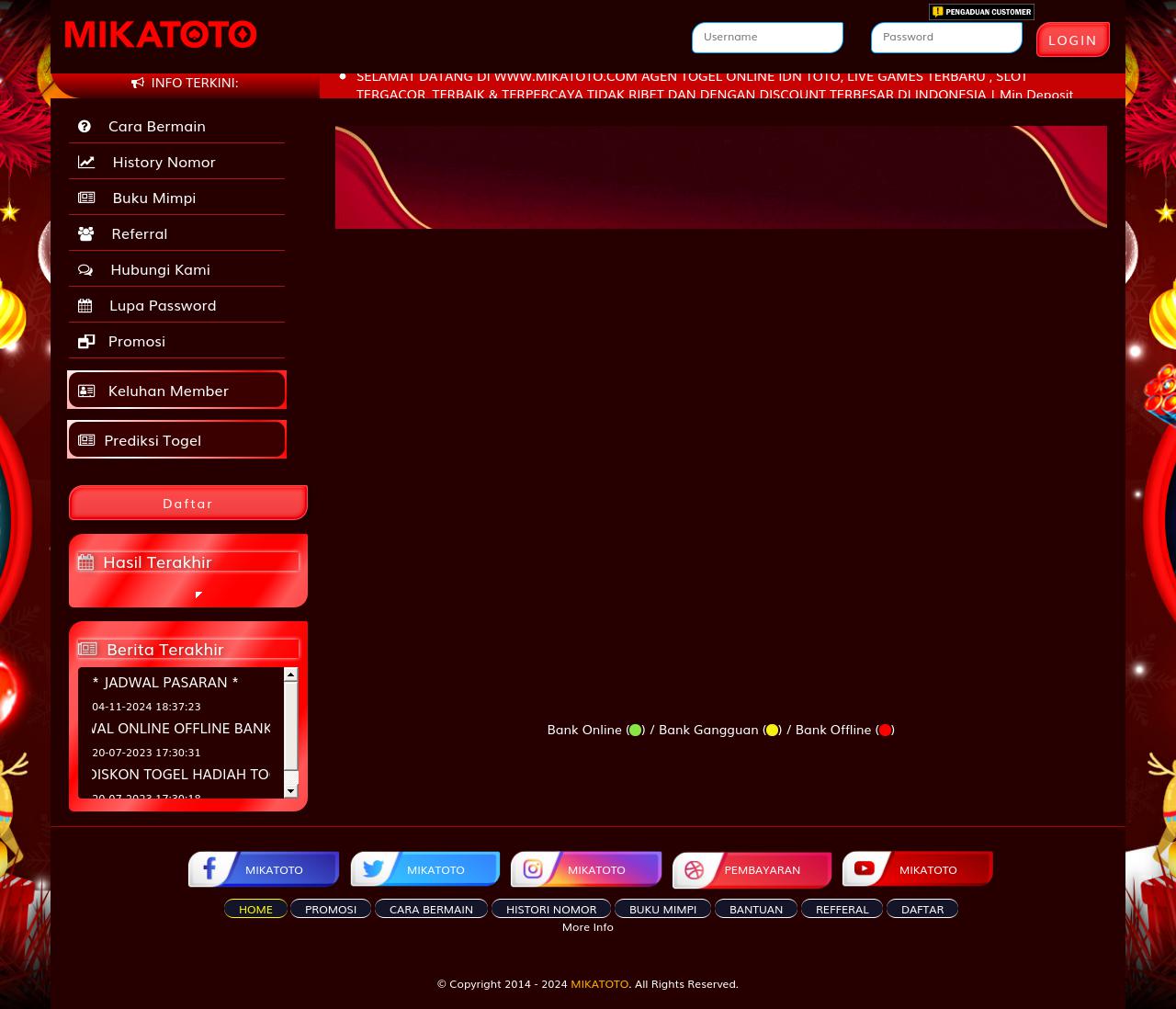The image size is (1176, 1009).
Task: Click the Username input field
Action: (767, 38)
